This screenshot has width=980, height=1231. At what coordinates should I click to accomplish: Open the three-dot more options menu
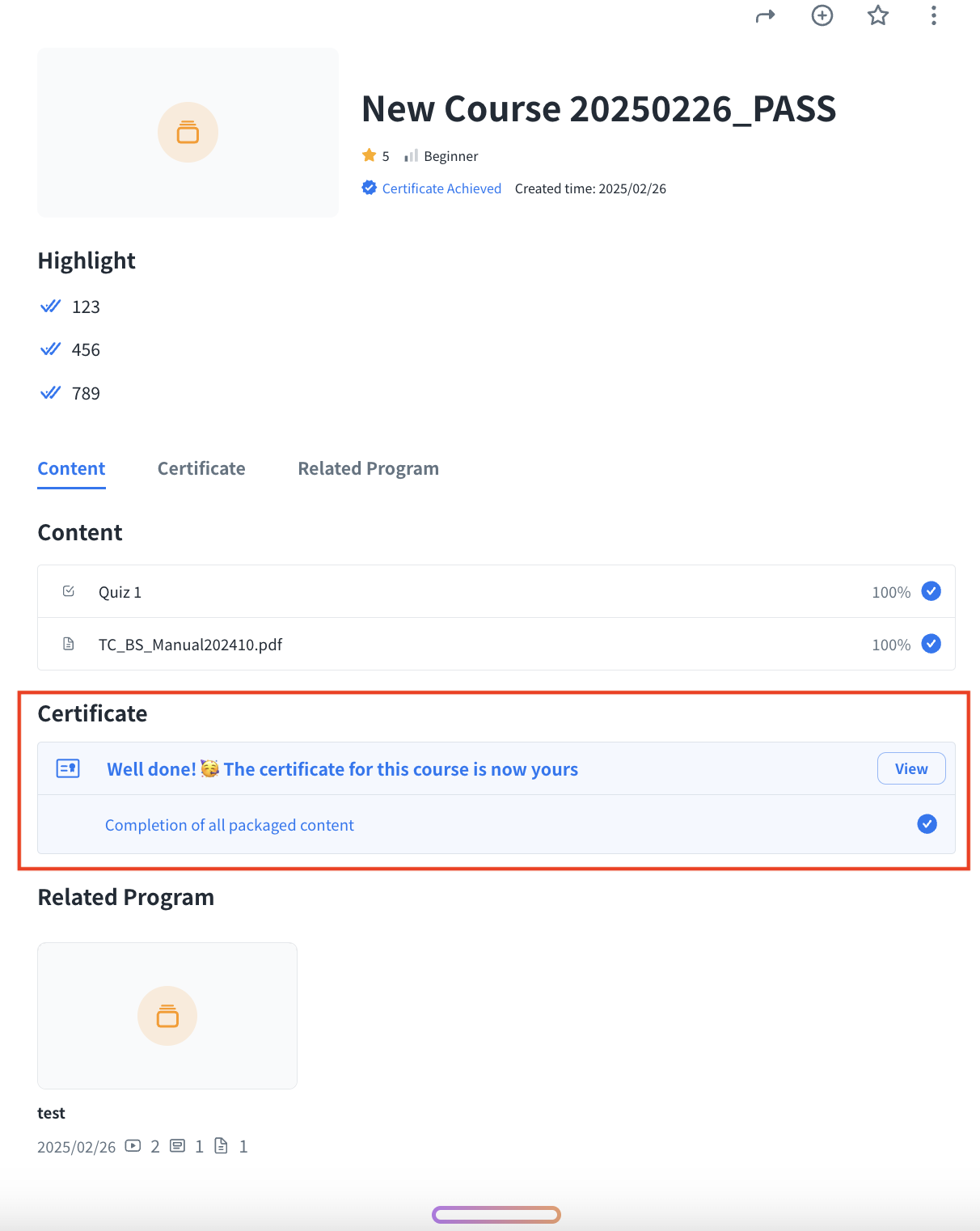pyautogui.click(x=933, y=15)
